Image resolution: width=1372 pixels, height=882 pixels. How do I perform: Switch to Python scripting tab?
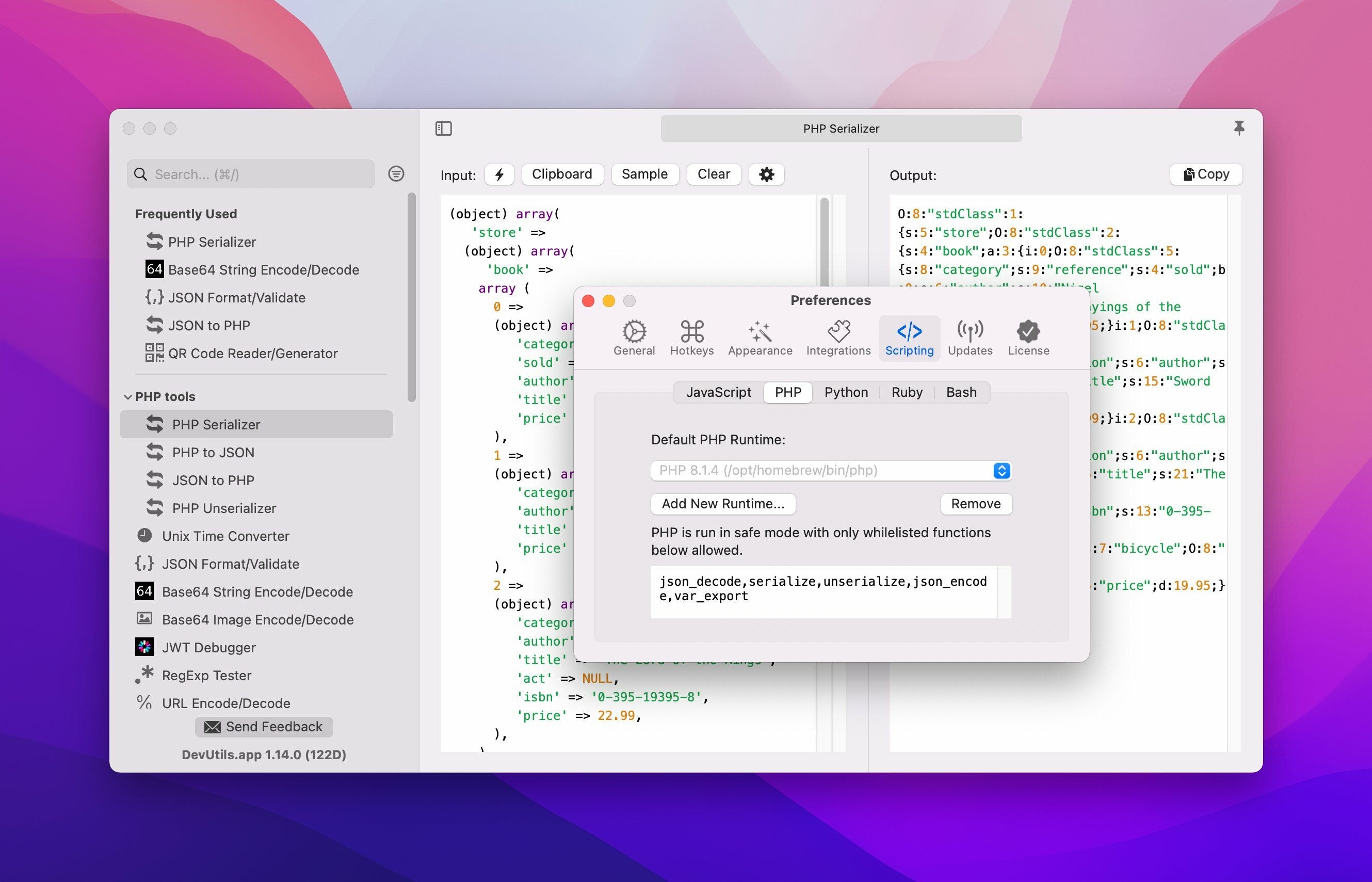pos(846,392)
